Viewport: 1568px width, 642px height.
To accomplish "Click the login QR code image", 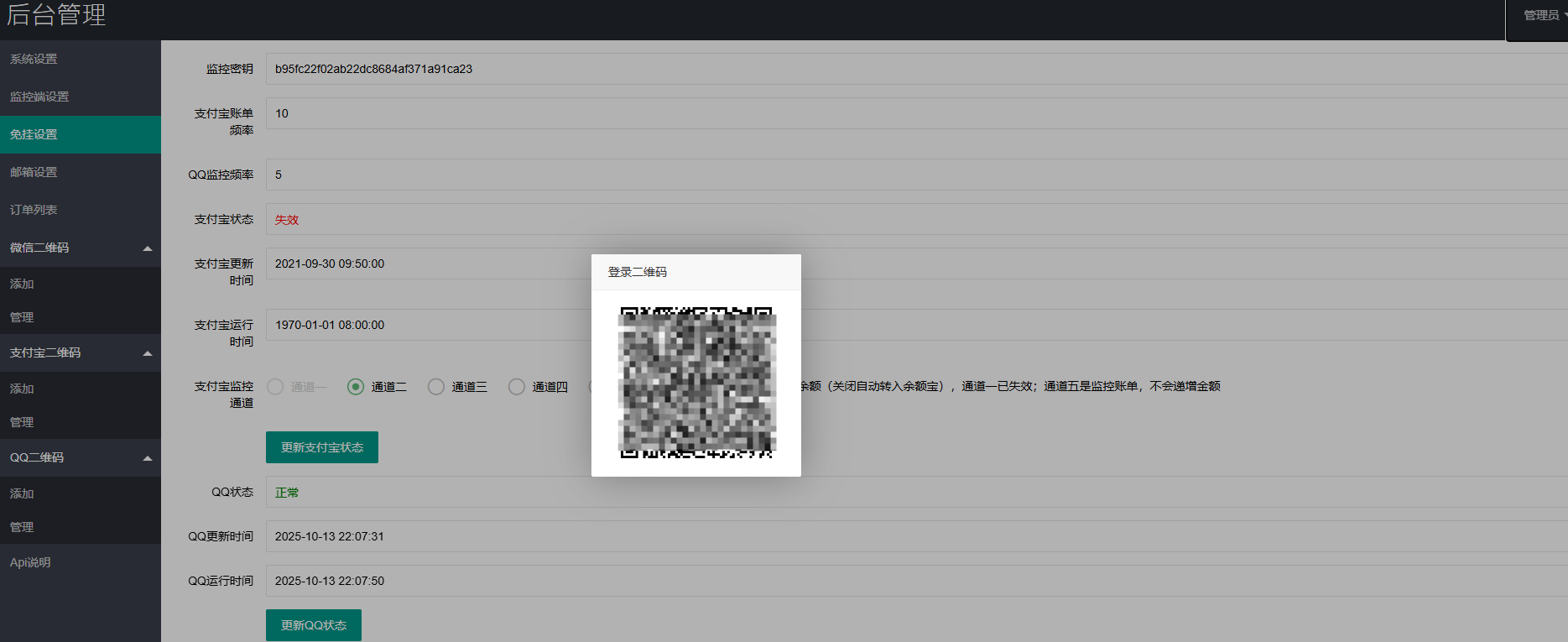I will 696,383.
